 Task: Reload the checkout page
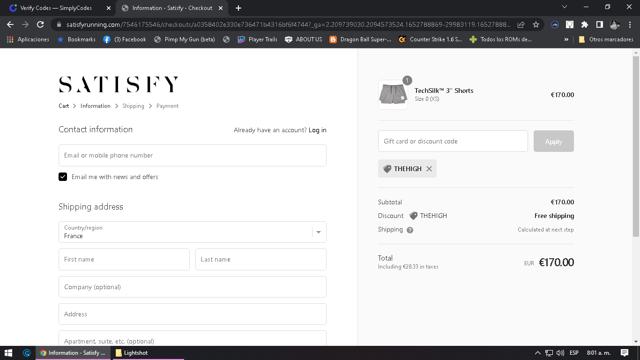(40, 24)
